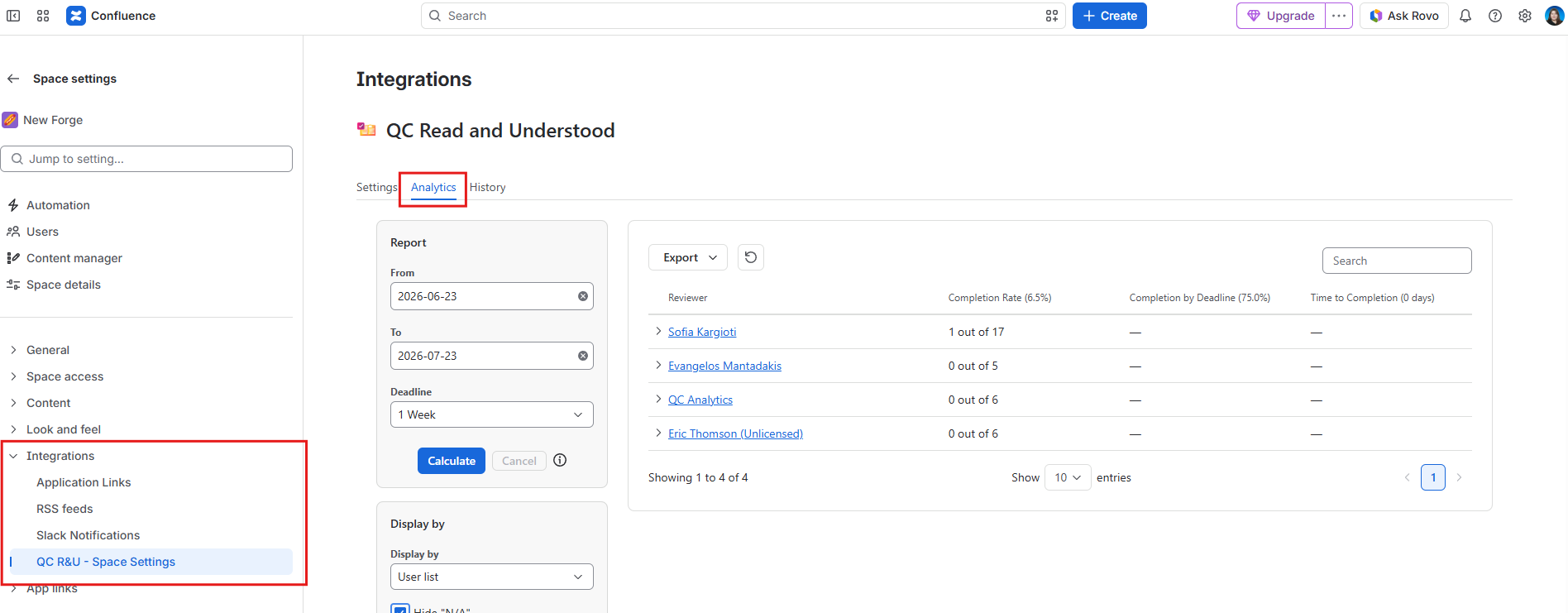Clear the From date field
Screen dimensions: 1568x613
point(583,296)
